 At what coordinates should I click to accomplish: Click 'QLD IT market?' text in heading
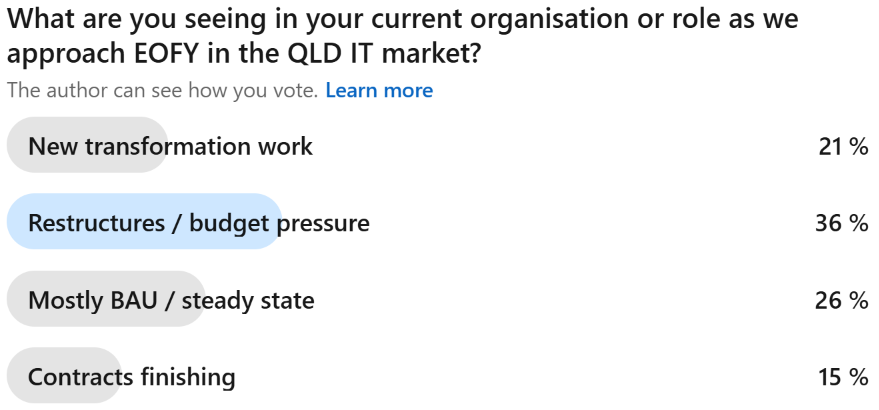tap(384, 54)
